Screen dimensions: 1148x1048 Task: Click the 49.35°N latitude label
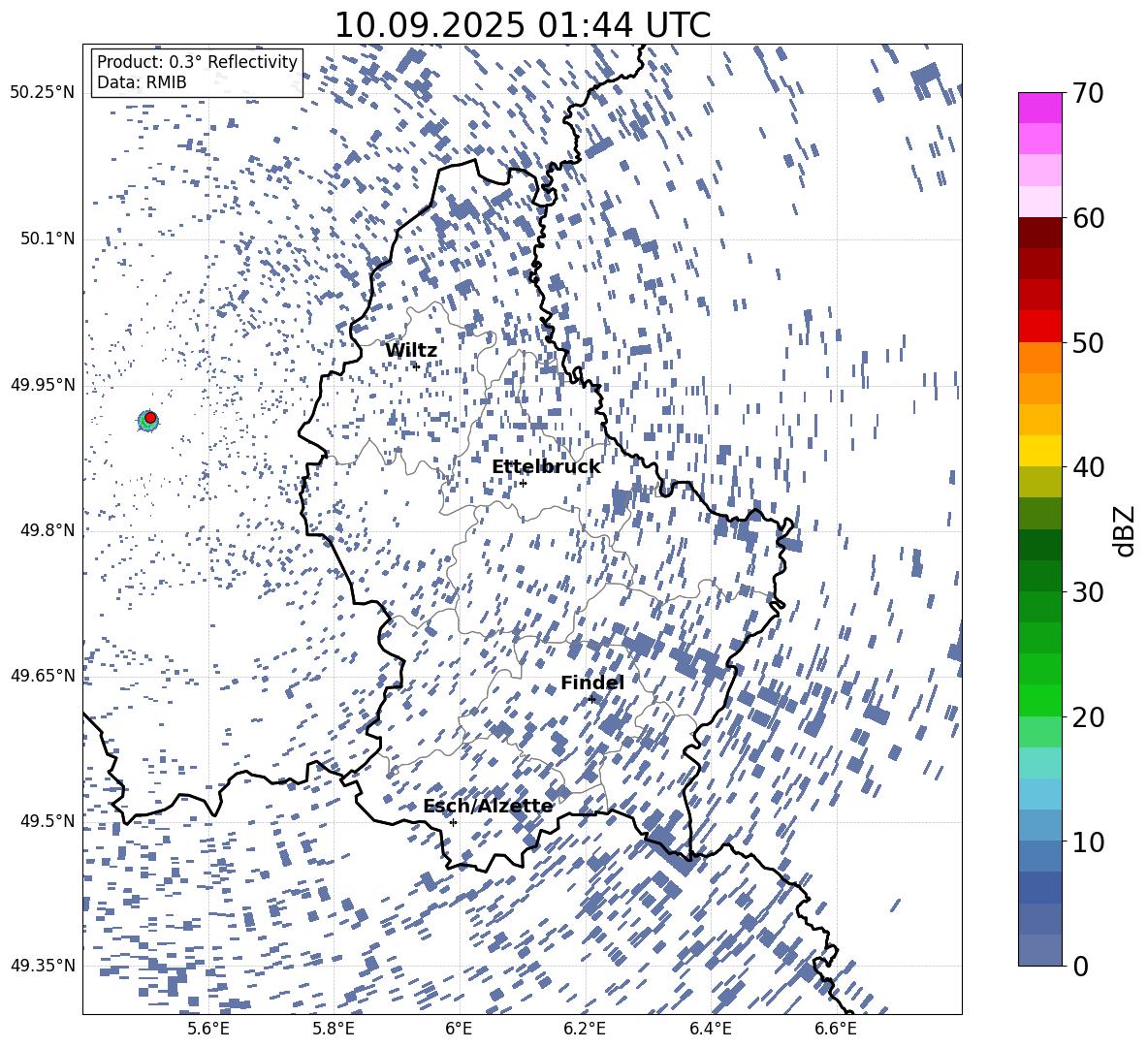pos(43,966)
